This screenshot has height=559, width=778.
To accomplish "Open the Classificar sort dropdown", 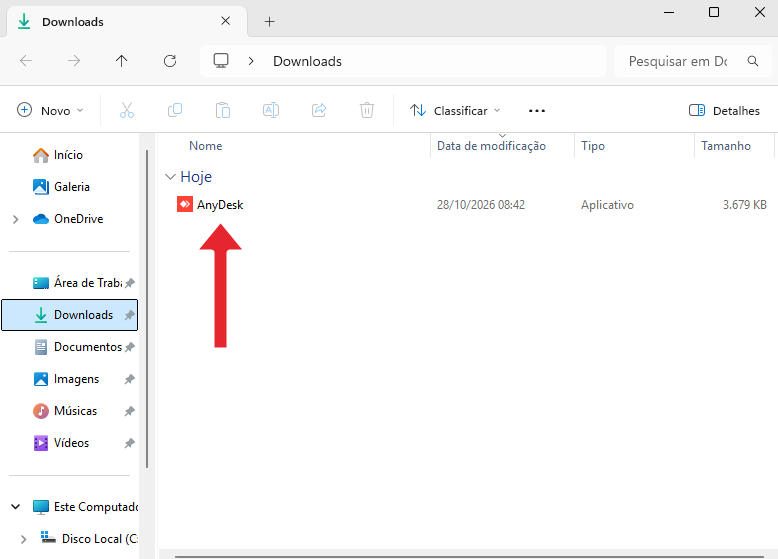I will coord(455,110).
